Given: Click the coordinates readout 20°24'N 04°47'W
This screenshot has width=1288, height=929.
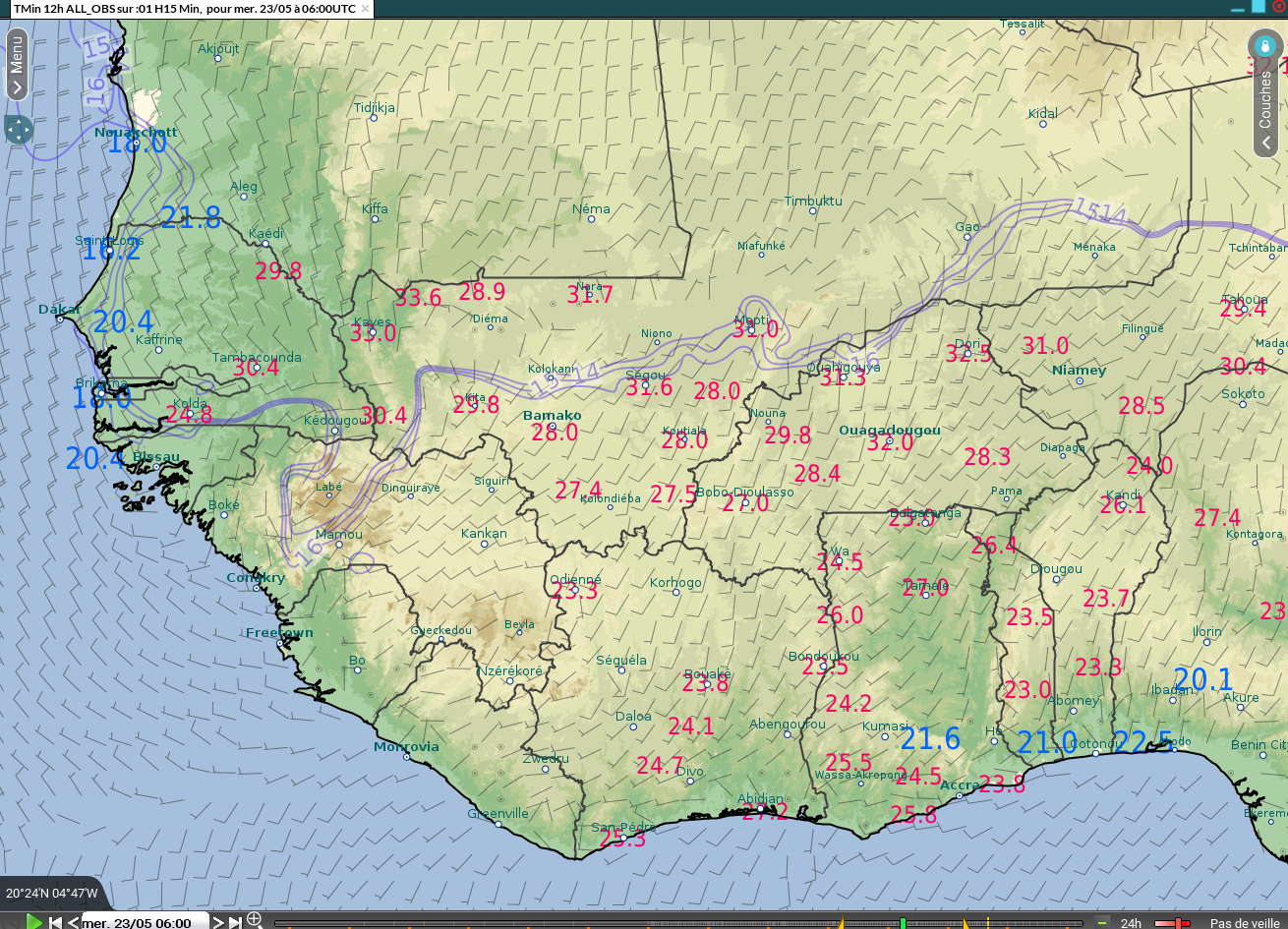Looking at the screenshot, I should click(52, 894).
